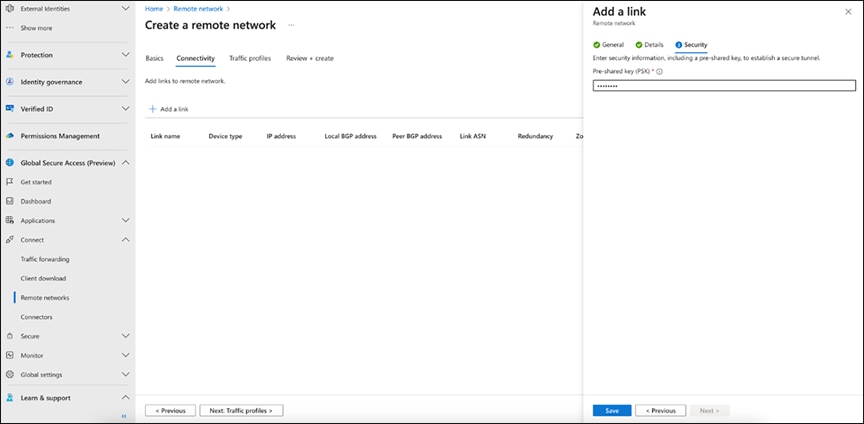Click the Next: Traffic profiles button

pyautogui.click(x=241, y=411)
